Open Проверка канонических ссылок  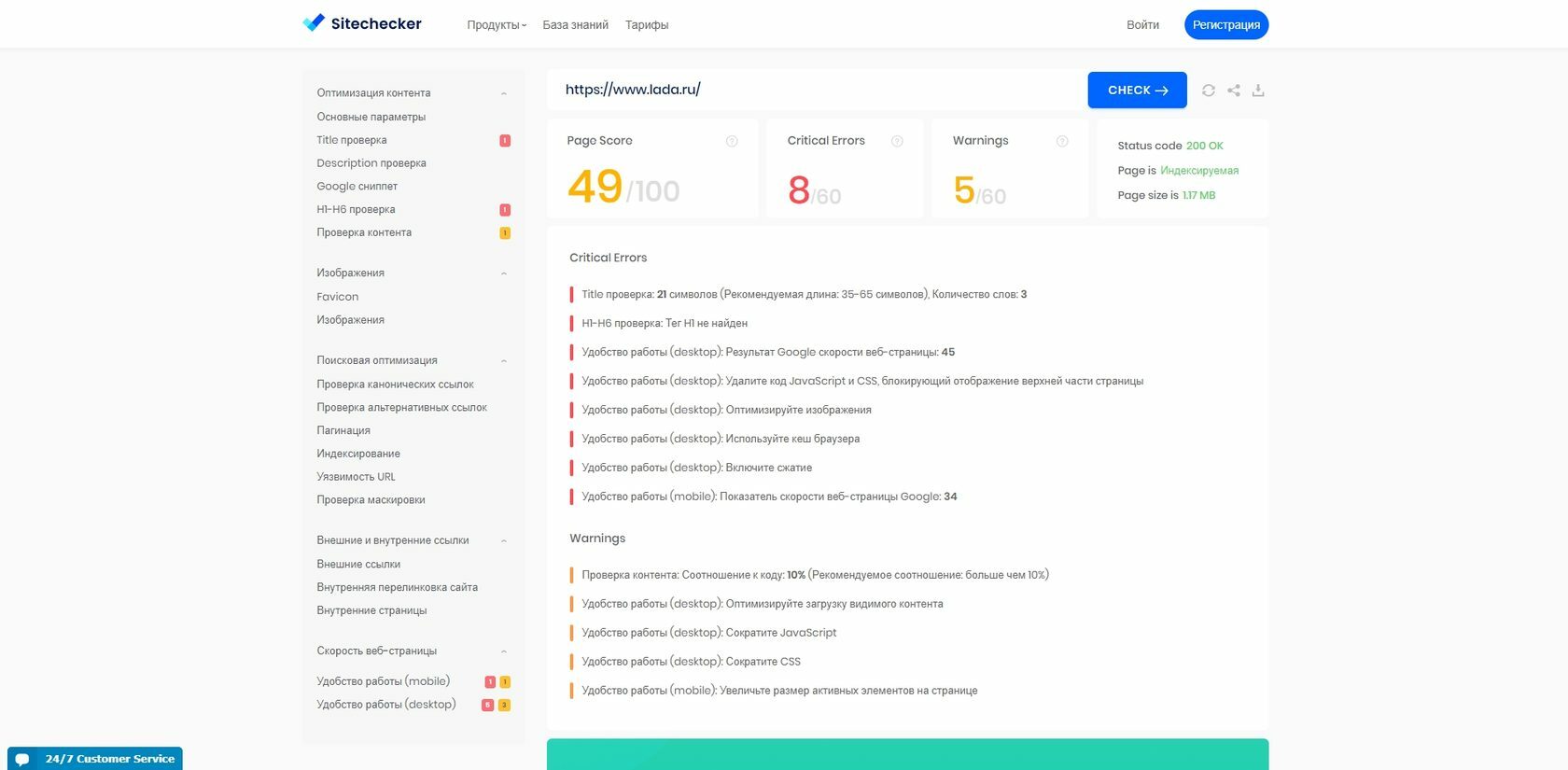(x=395, y=385)
